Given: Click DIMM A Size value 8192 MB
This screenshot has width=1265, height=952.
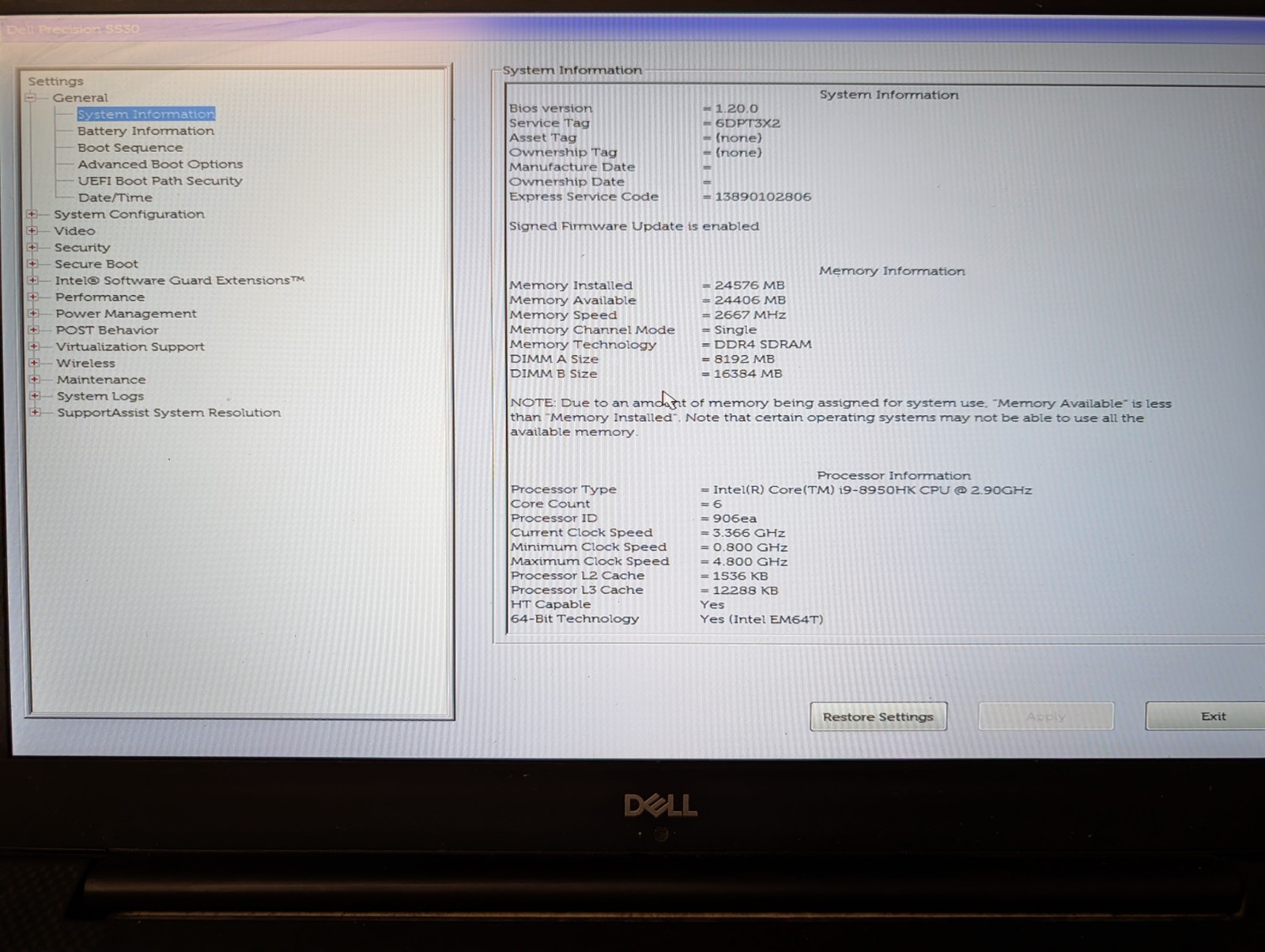Looking at the screenshot, I should [744, 359].
